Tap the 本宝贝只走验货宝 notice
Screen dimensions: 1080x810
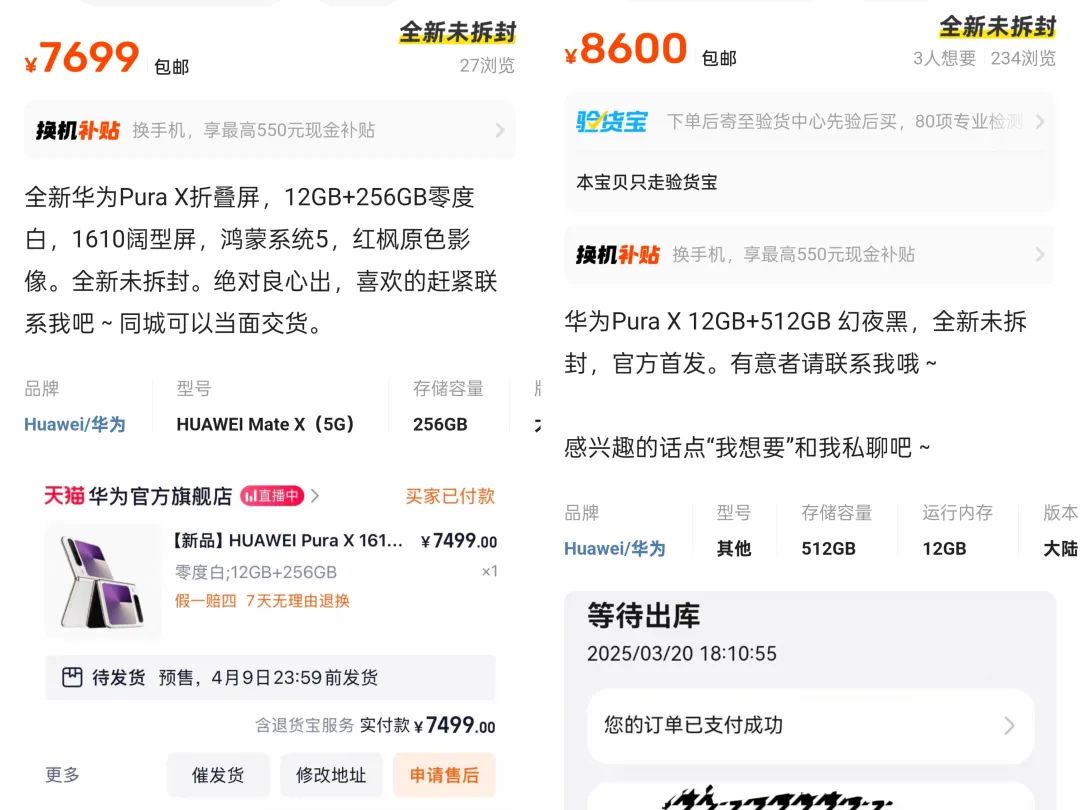click(x=647, y=182)
